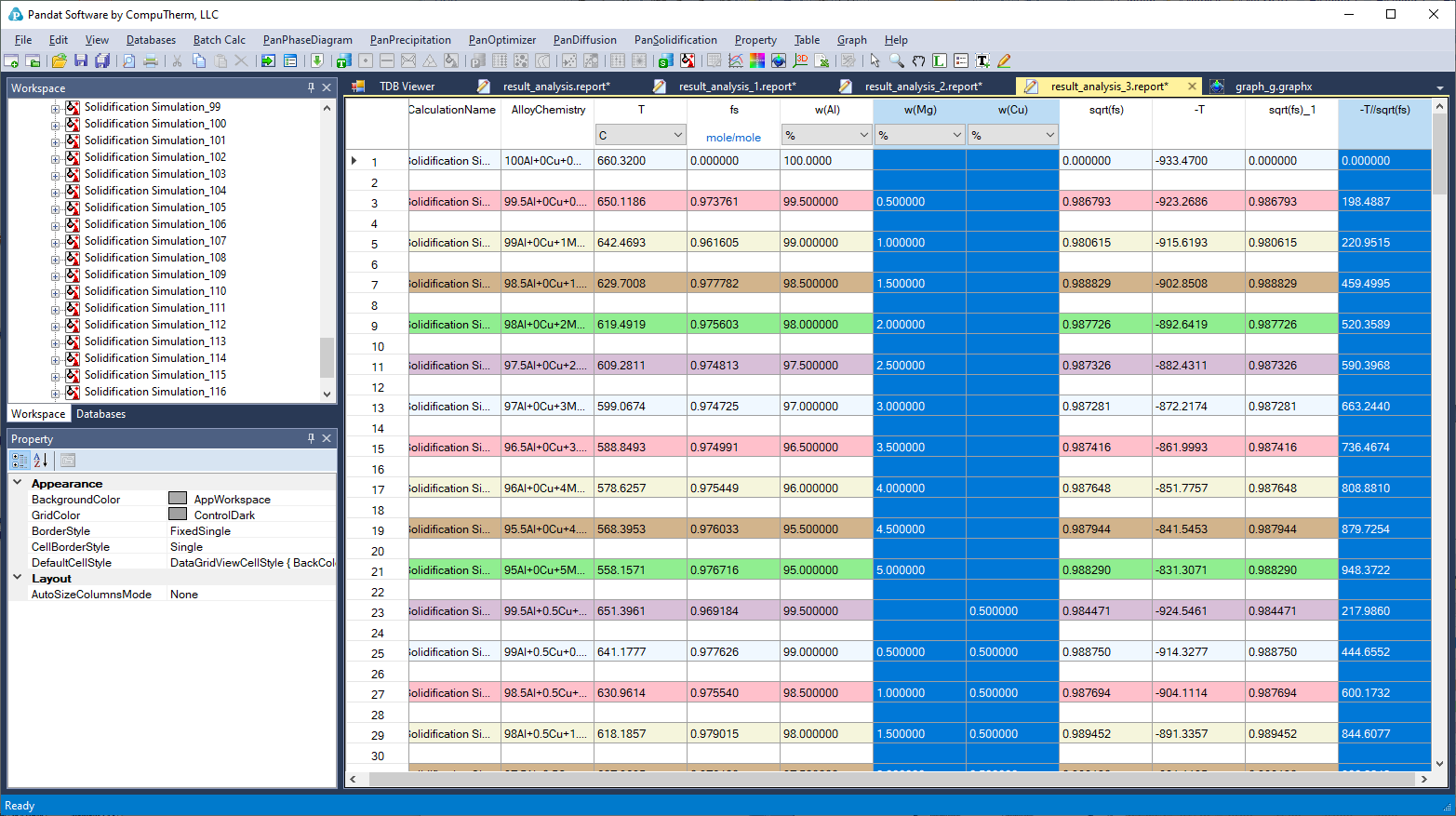Click the Save All toolbar icon

tap(102, 60)
